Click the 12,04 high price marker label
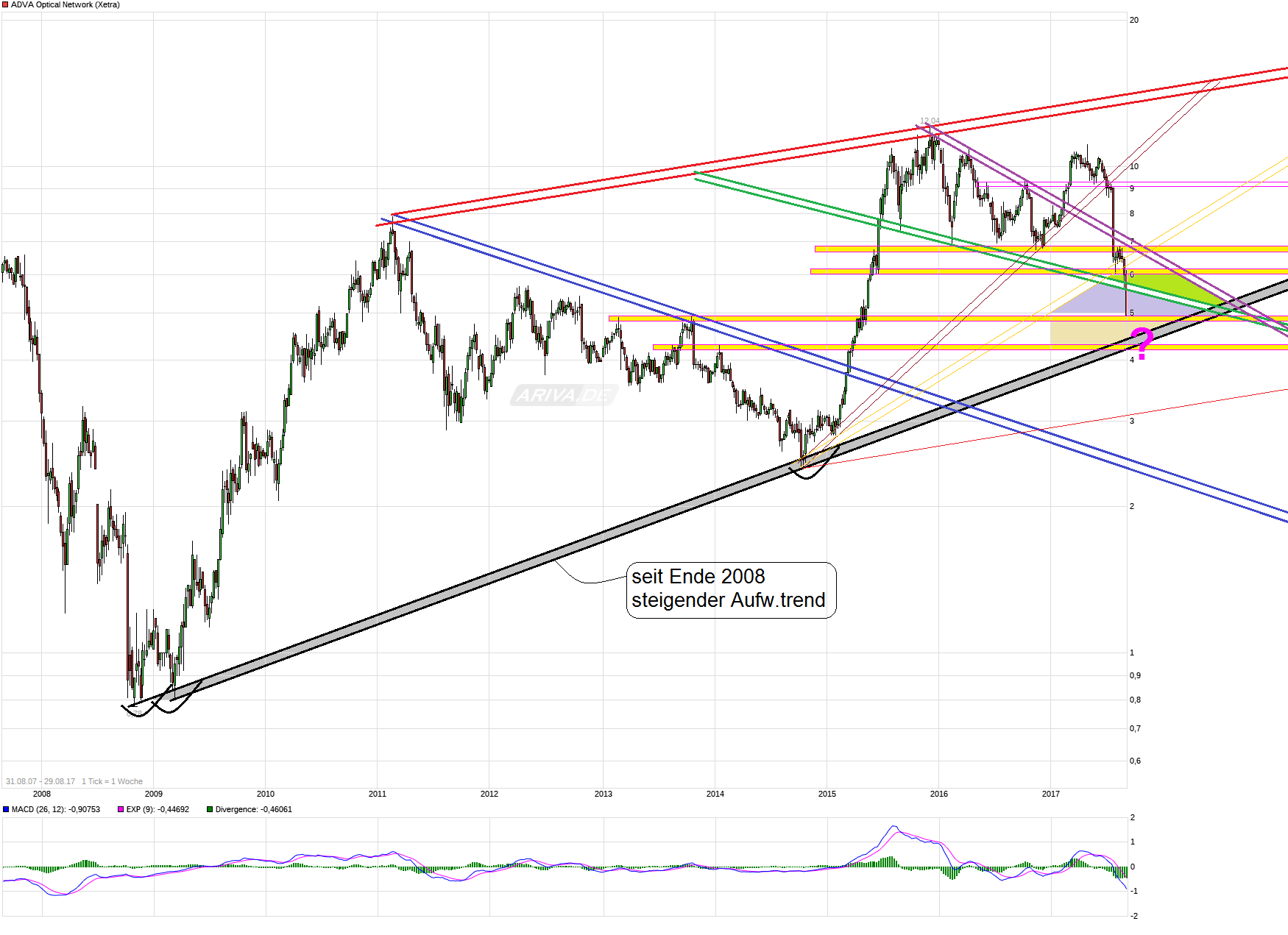This screenshot has width=1288, height=935. click(x=930, y=121)
